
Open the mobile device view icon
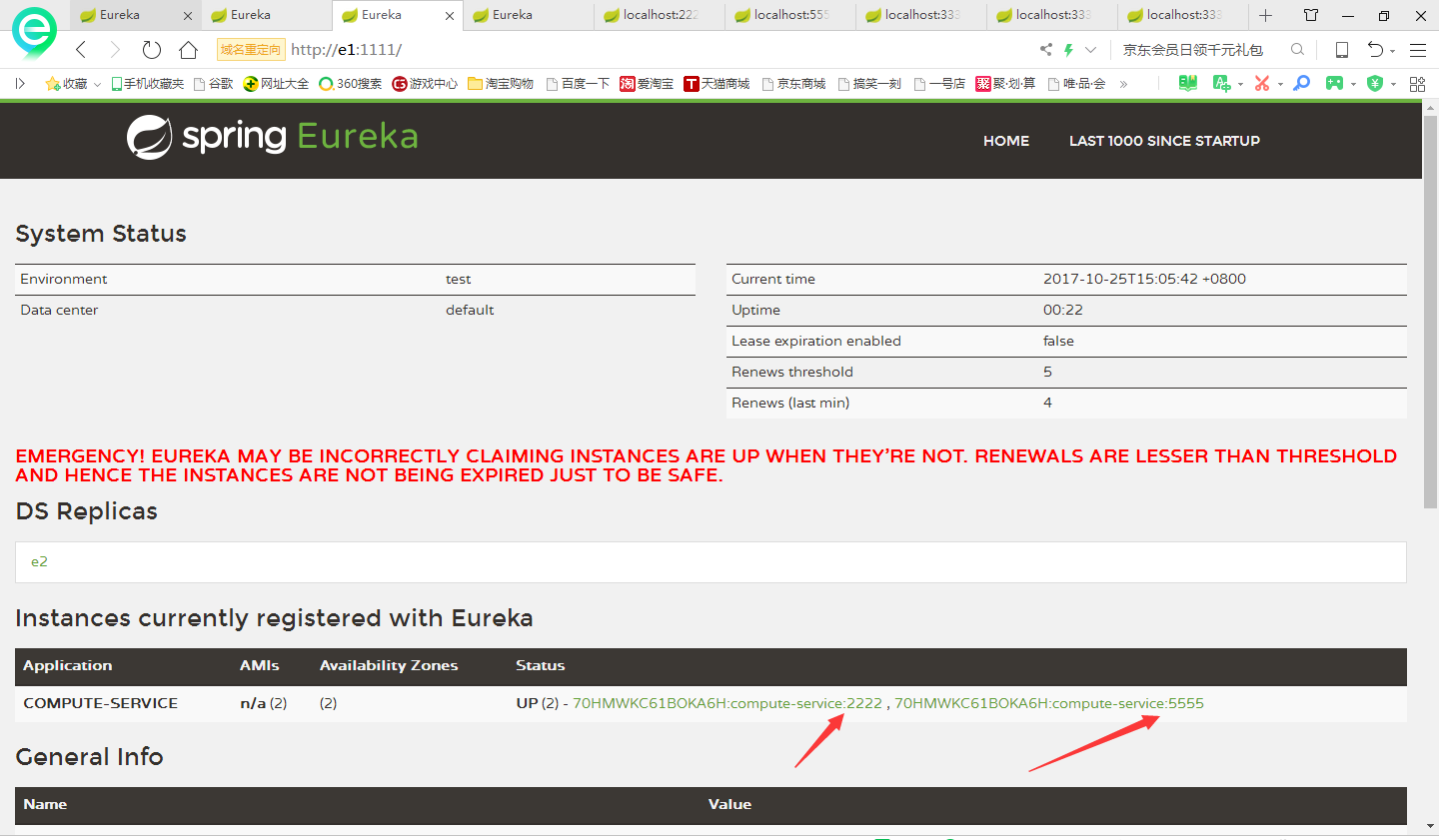point(1342,50)
